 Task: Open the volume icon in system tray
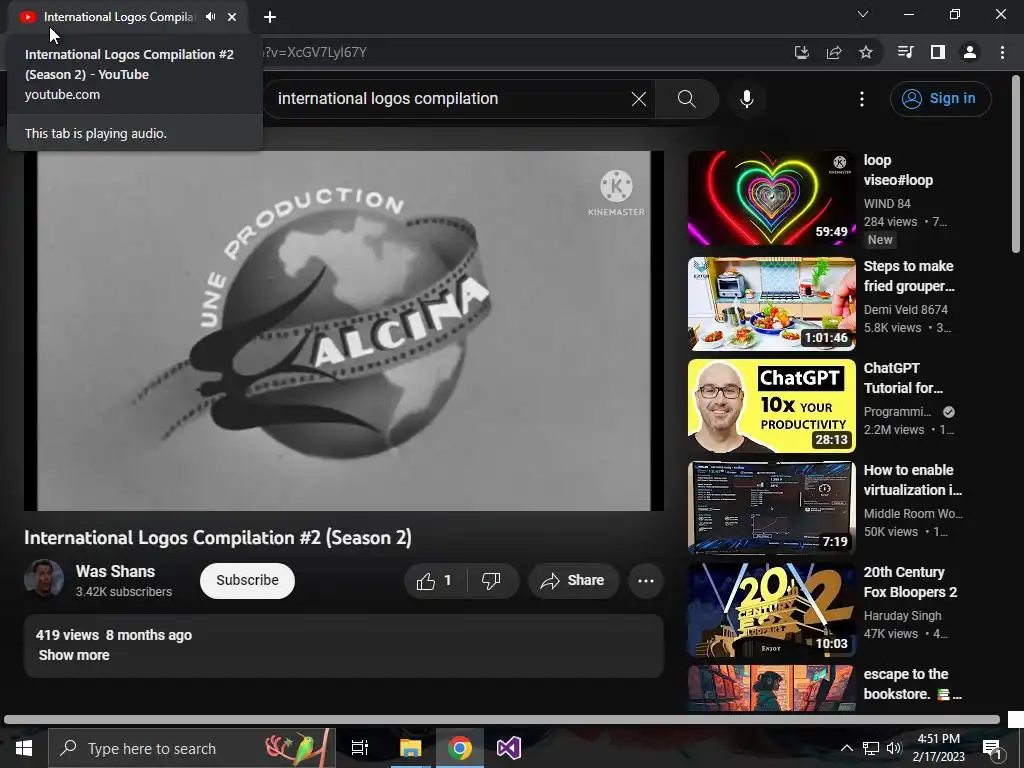click(x=894, y=748)
